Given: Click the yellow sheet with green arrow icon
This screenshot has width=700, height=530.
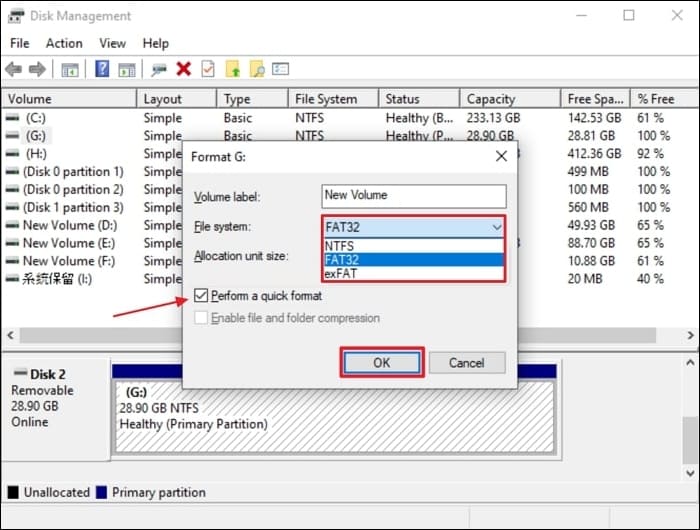Looking at the screenshot, I should (x=233, y=69).
